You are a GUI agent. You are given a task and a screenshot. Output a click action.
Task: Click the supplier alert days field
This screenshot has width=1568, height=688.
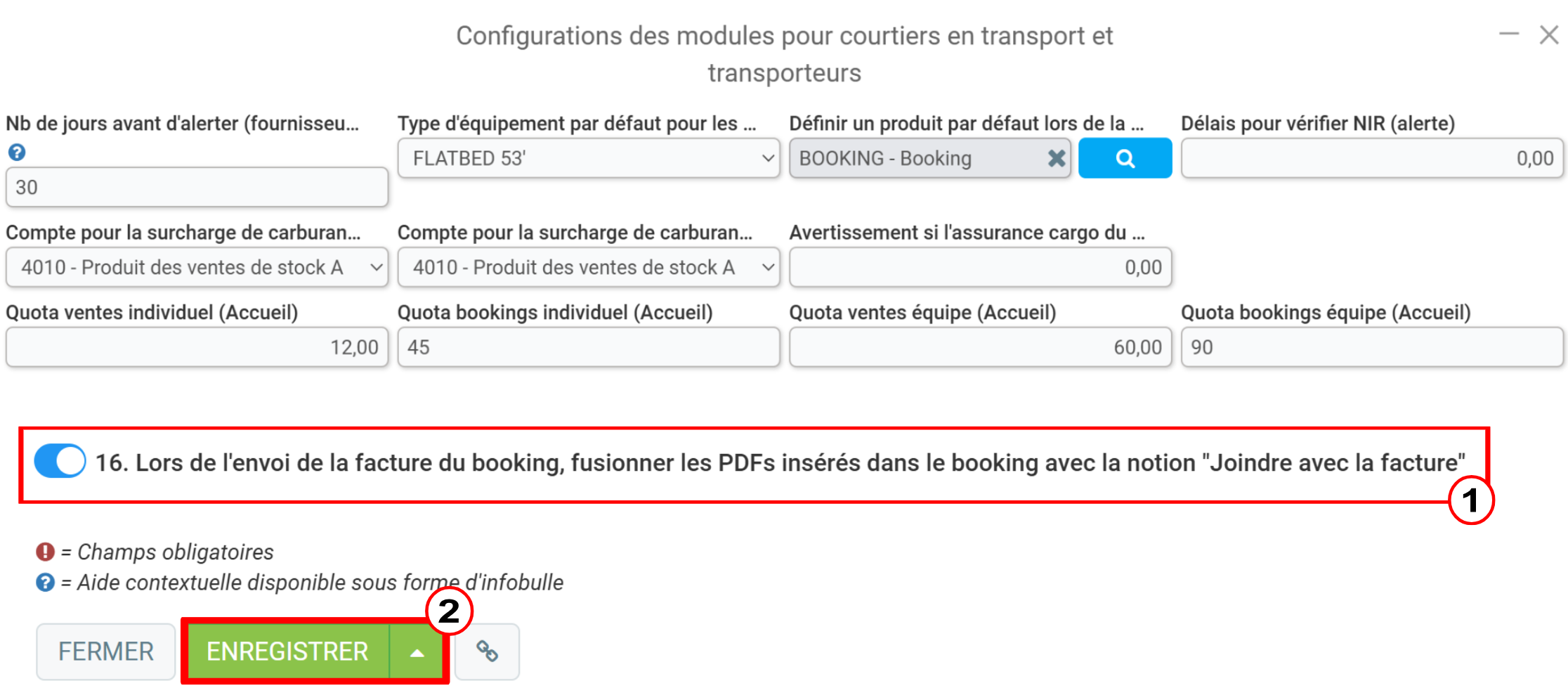pyautogui.click(x=197, y=188)
